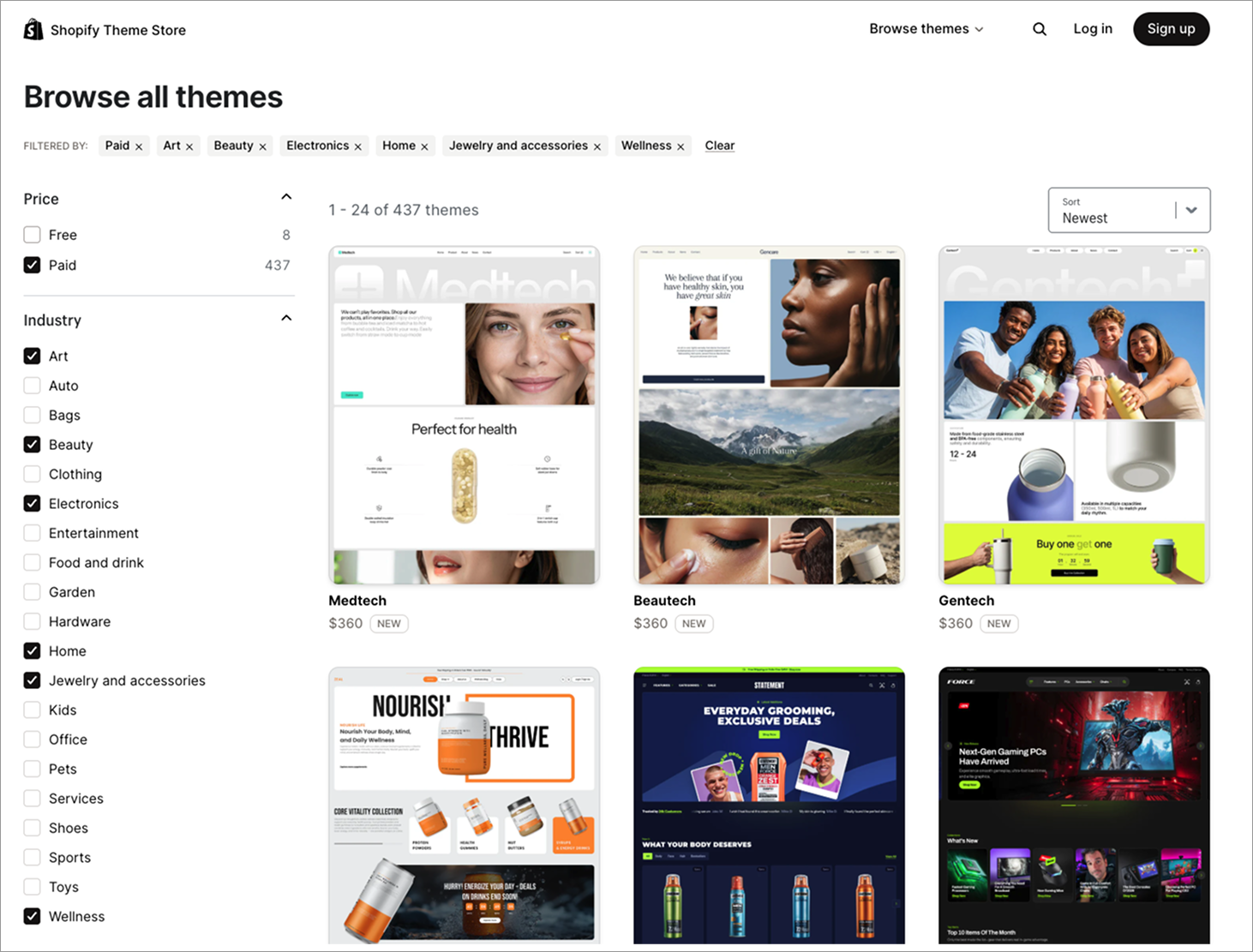1253x952 pixels.
Task: Clear all active filters
Action: point(719,146)
